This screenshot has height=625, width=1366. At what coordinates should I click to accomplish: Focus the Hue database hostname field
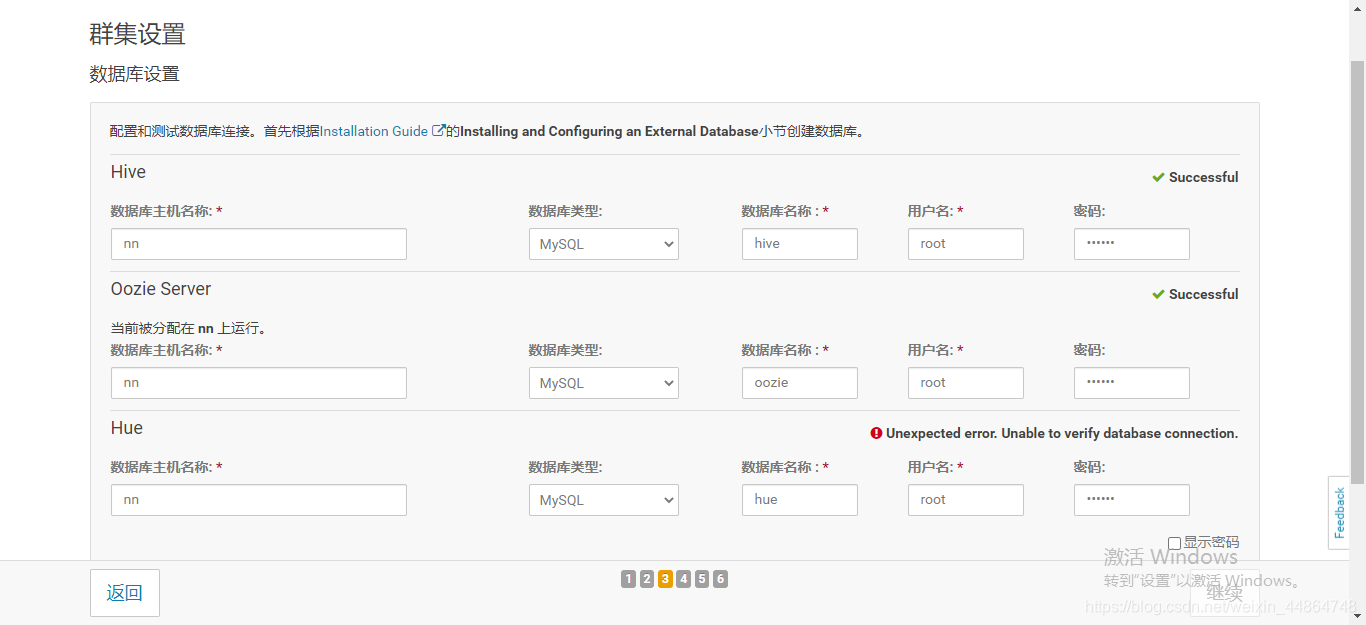pos(259,500)
